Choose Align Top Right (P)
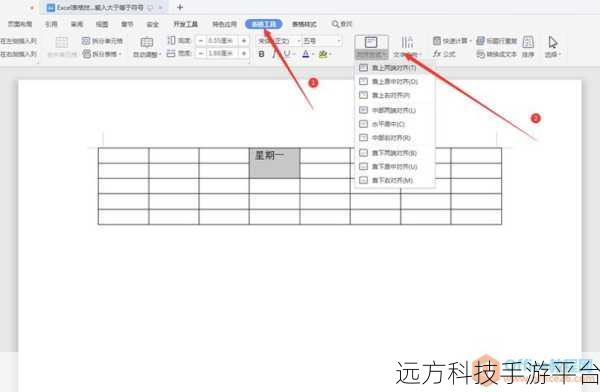 tap(395, 95)
